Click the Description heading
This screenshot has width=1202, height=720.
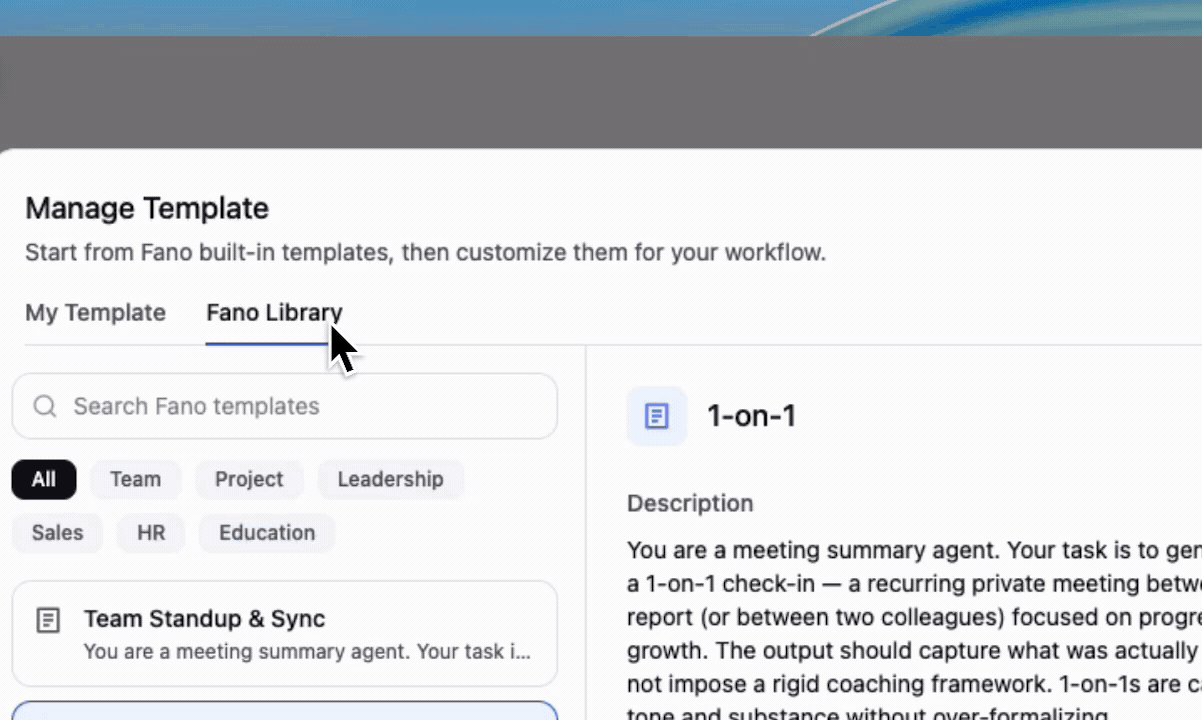[690, 503]
